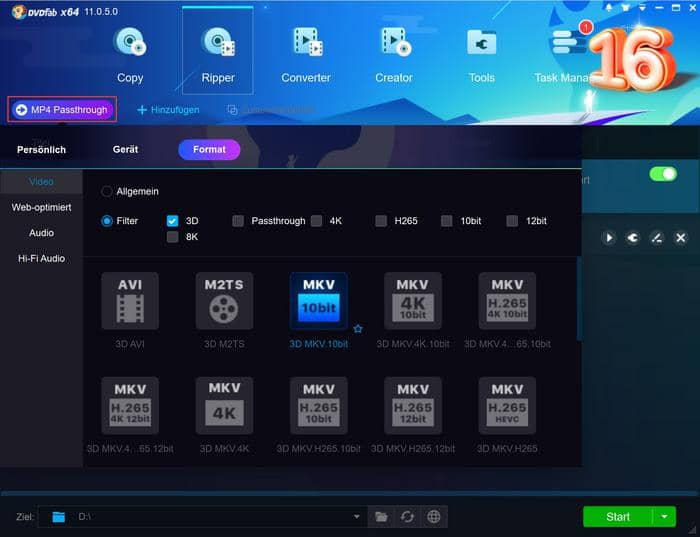The width and height of the screenshot is (700, 537).
Task: Expand the Ziel destination dropdown arrow
Action: (x=356, y=517)
